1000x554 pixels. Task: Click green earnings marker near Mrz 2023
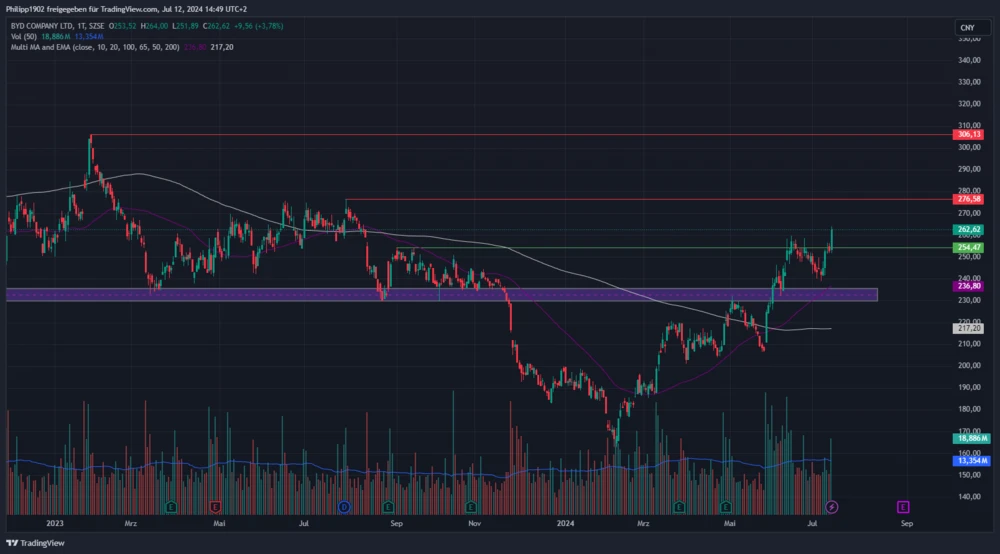point(171,507)
